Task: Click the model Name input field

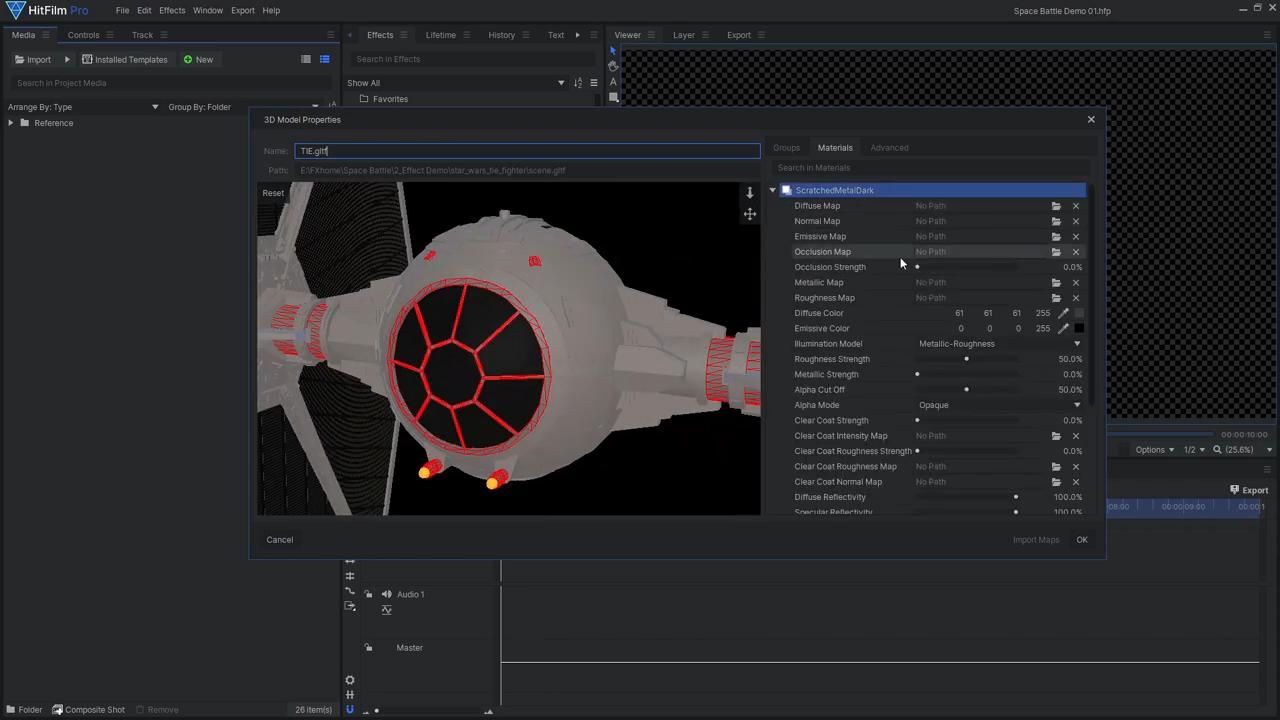Action: (527, 151)
